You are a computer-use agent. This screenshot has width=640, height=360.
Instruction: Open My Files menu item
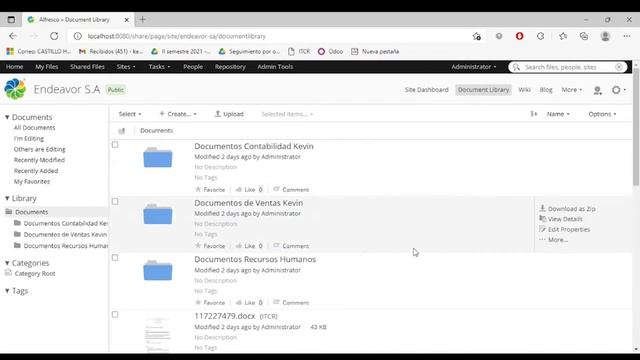47,67
